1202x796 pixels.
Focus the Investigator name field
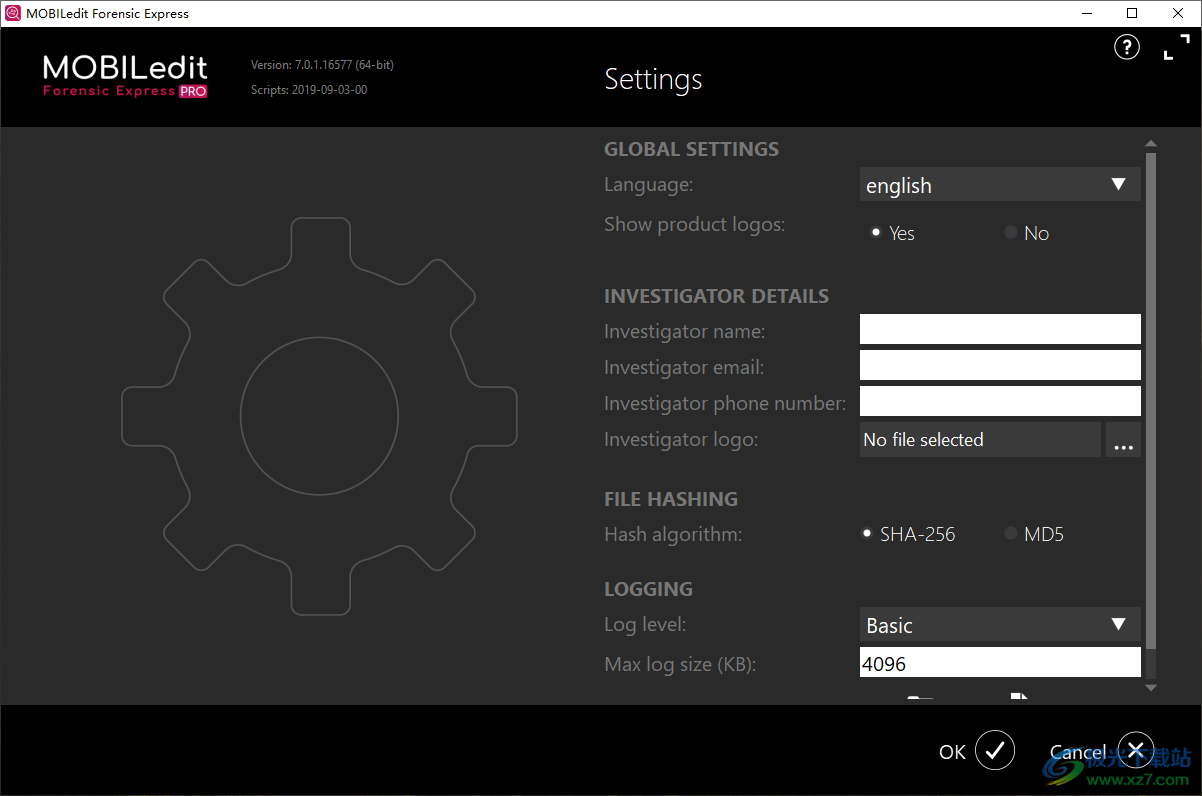1000,329
